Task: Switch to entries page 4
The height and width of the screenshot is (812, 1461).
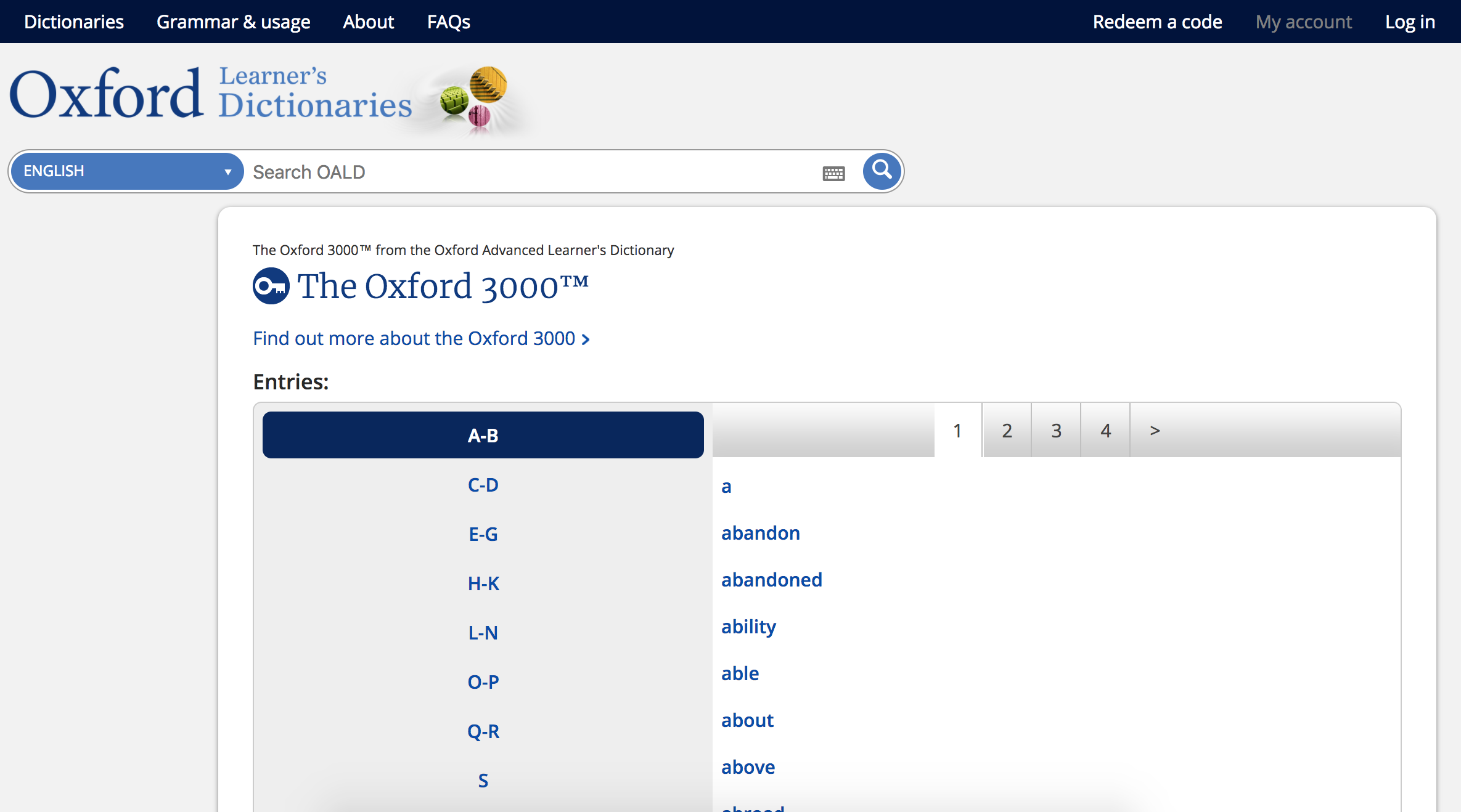Action: [x=1105, y=431]
